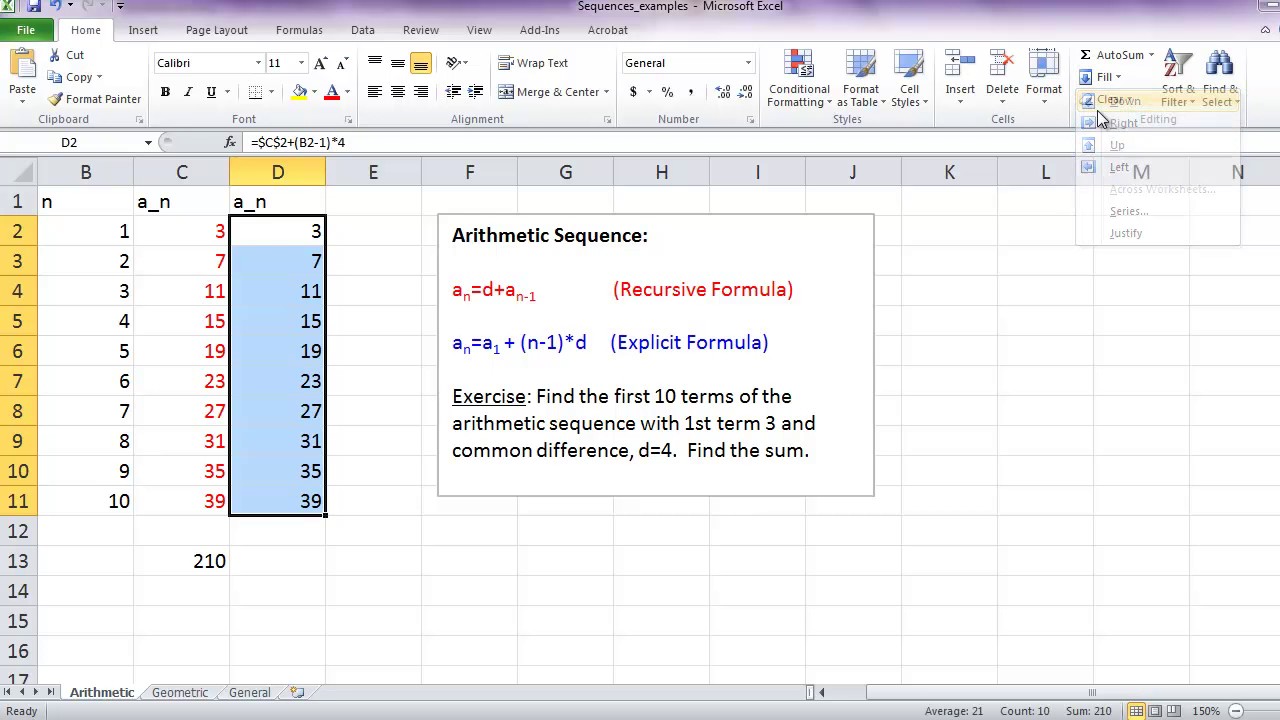The height and width of the screenshot is (720, 1280).
Task: Open the Alignment dialog launcher
Action: pos(607,120)
